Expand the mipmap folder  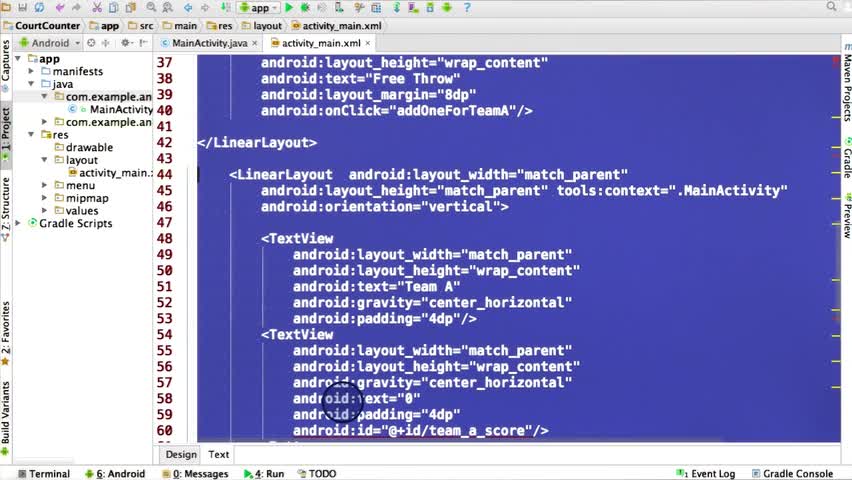[45, 198]
